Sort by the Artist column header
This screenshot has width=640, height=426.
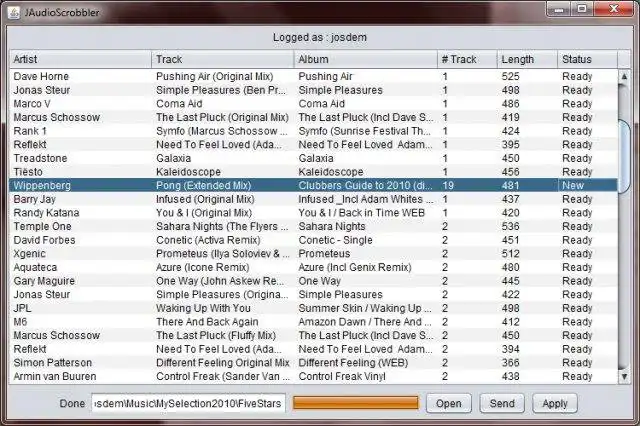coord(80,59)
